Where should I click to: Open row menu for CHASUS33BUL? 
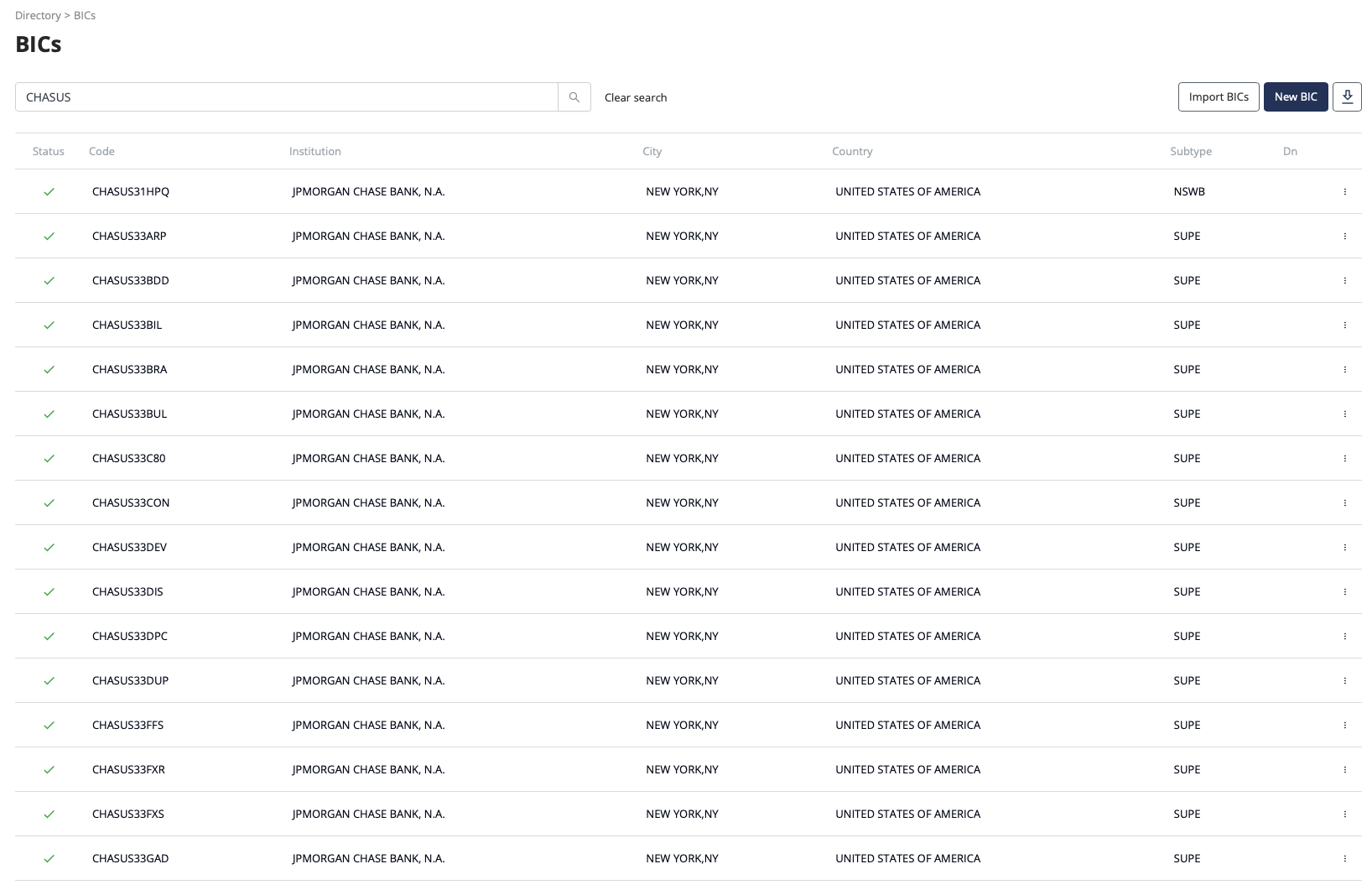pos(1345,414)
